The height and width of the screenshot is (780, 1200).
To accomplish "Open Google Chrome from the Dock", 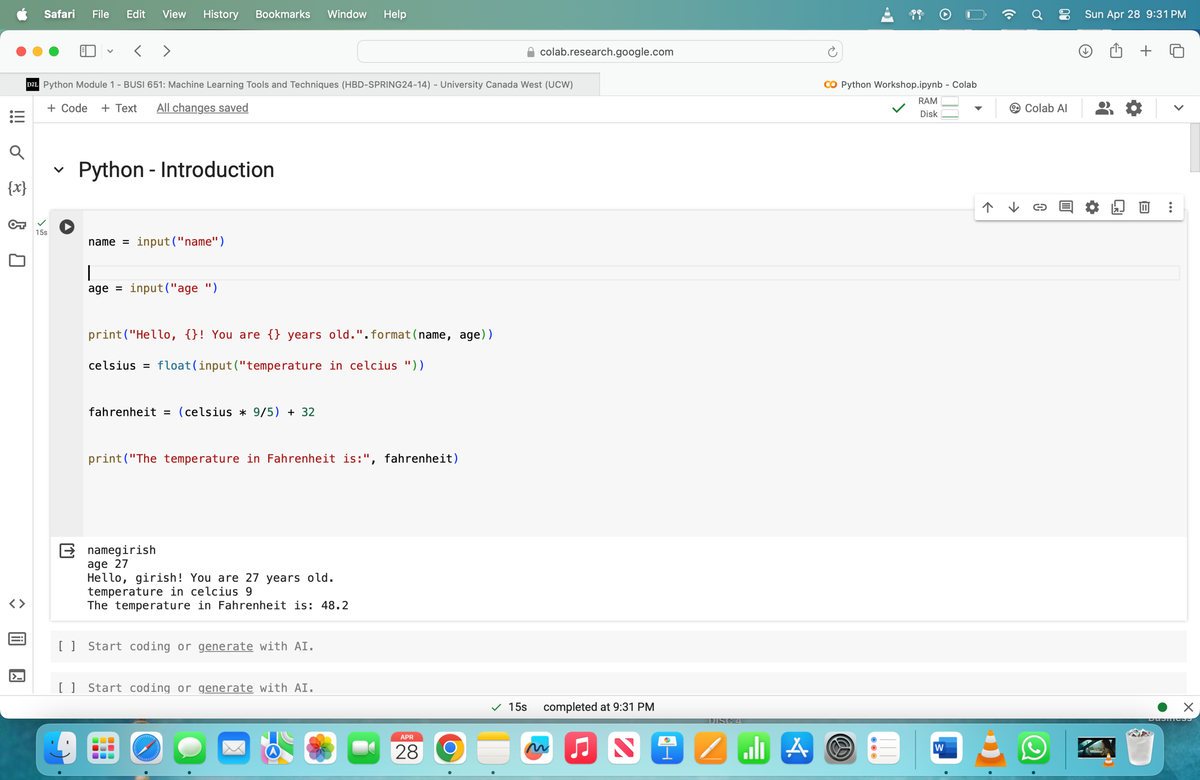I will pyautogui.click(x=450, y=747).
